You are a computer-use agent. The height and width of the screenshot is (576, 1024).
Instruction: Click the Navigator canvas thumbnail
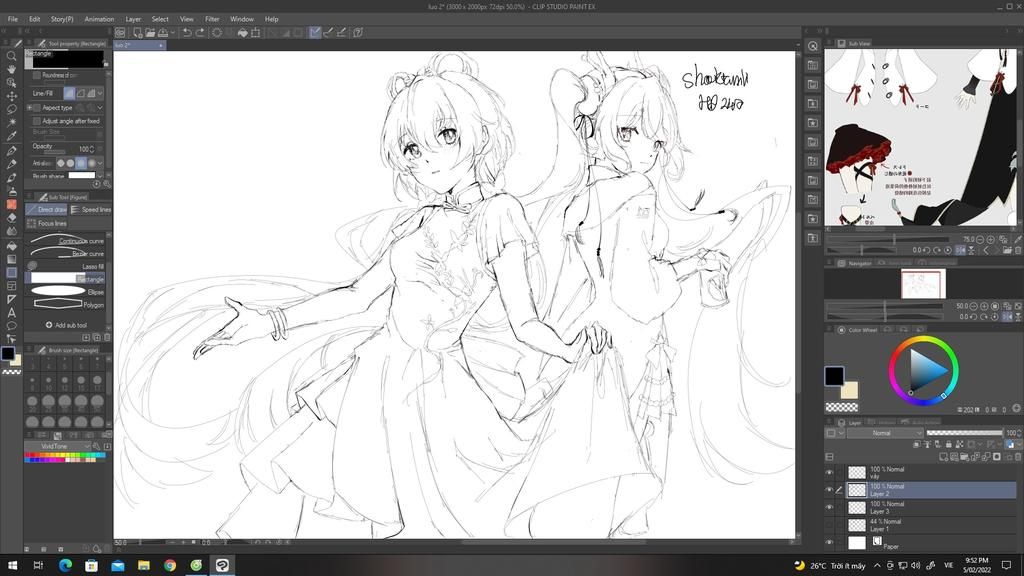click(x=923, y=285)
